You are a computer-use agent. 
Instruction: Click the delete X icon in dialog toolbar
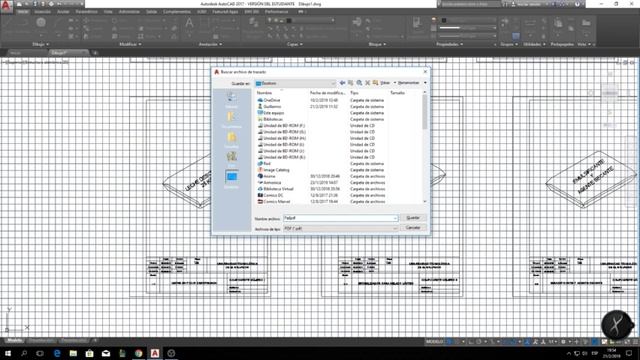[x=367, y=83]
